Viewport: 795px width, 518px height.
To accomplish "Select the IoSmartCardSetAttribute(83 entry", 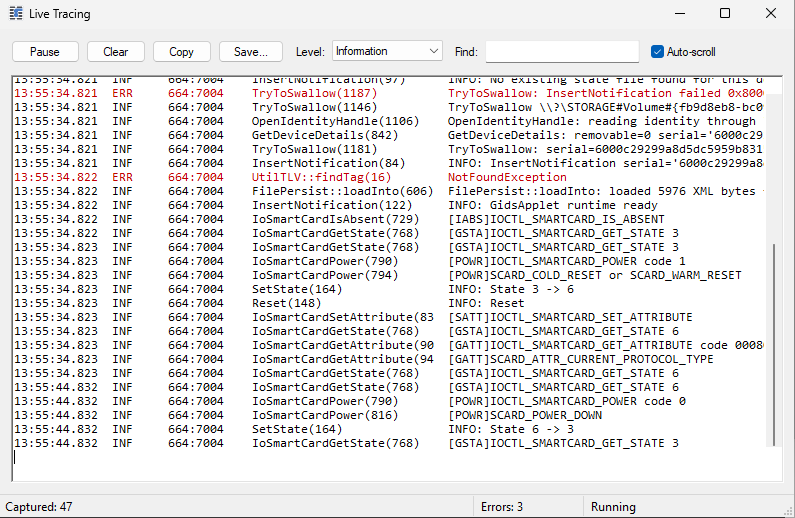I will 388,317.
